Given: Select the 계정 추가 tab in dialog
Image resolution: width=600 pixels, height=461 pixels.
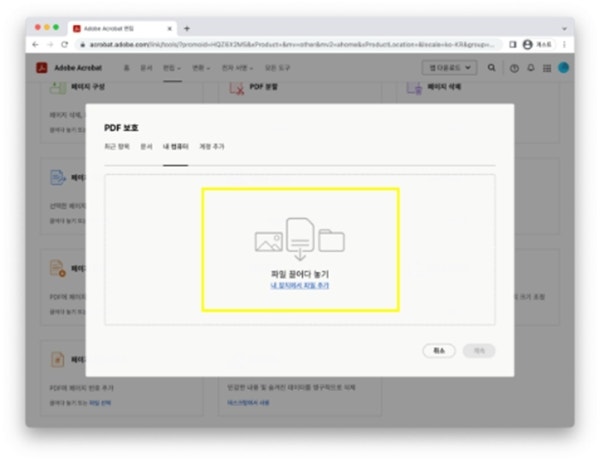Looking at the screenshot, I should coord(212,147).
